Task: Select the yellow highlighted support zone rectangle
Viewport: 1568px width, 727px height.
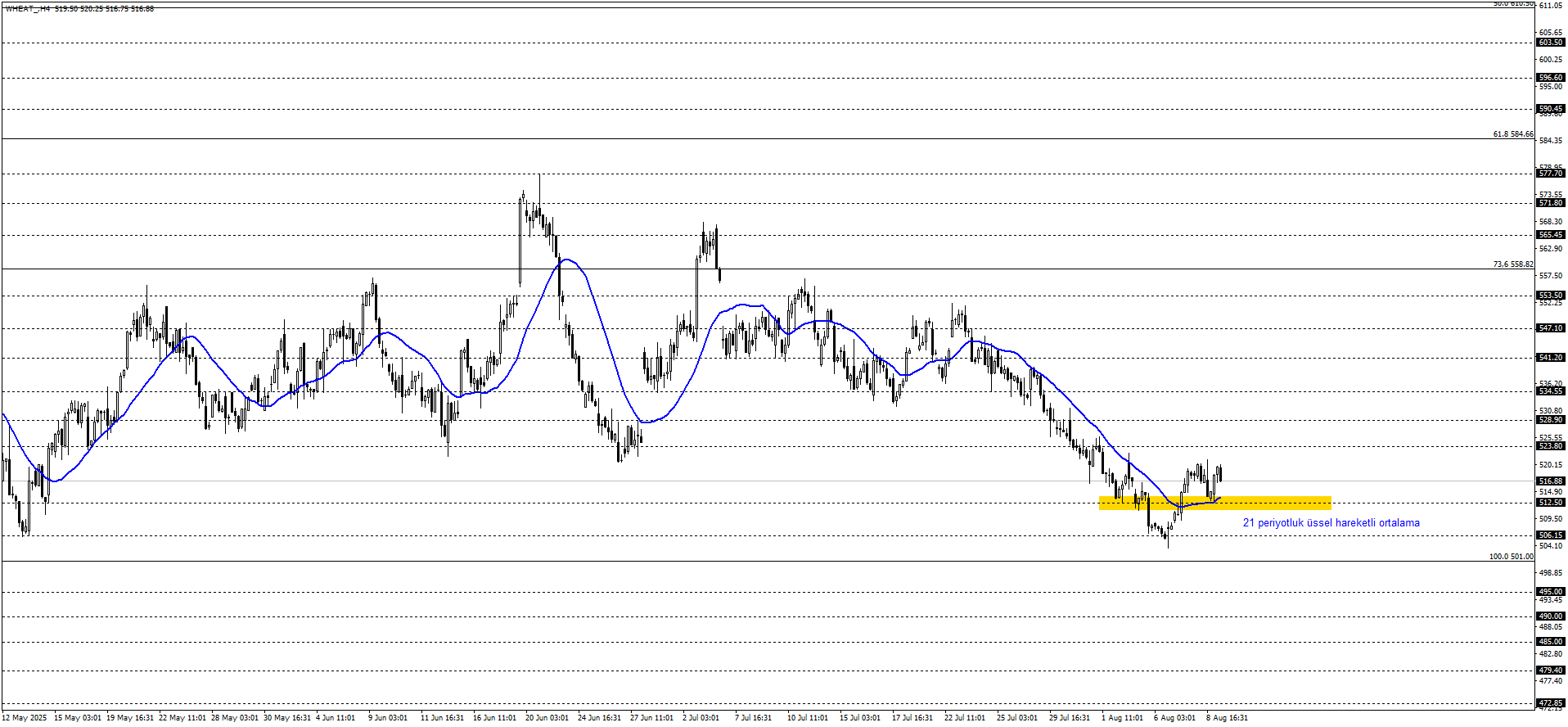Action: (x=1215, y=503)
